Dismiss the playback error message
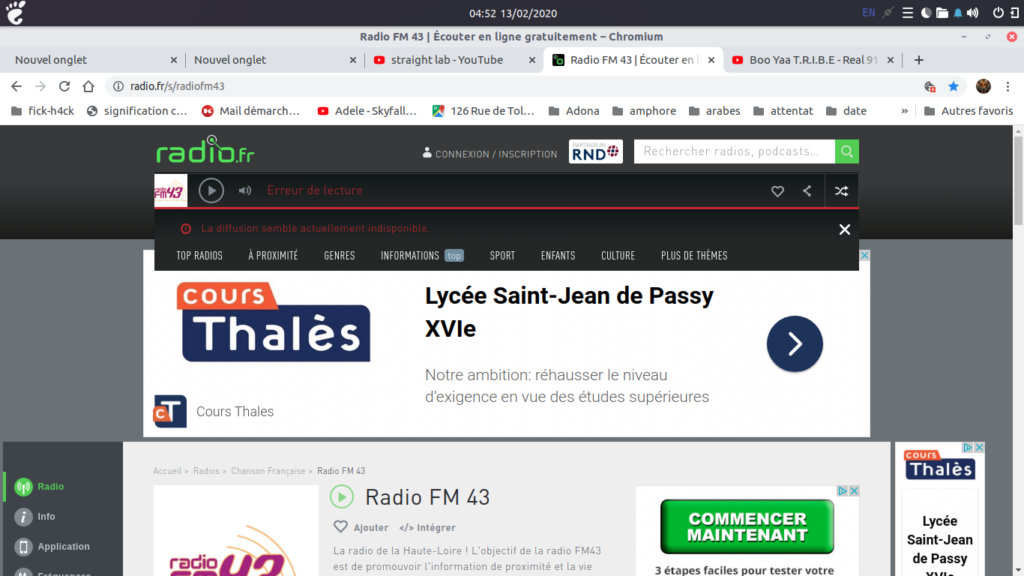 844,229
